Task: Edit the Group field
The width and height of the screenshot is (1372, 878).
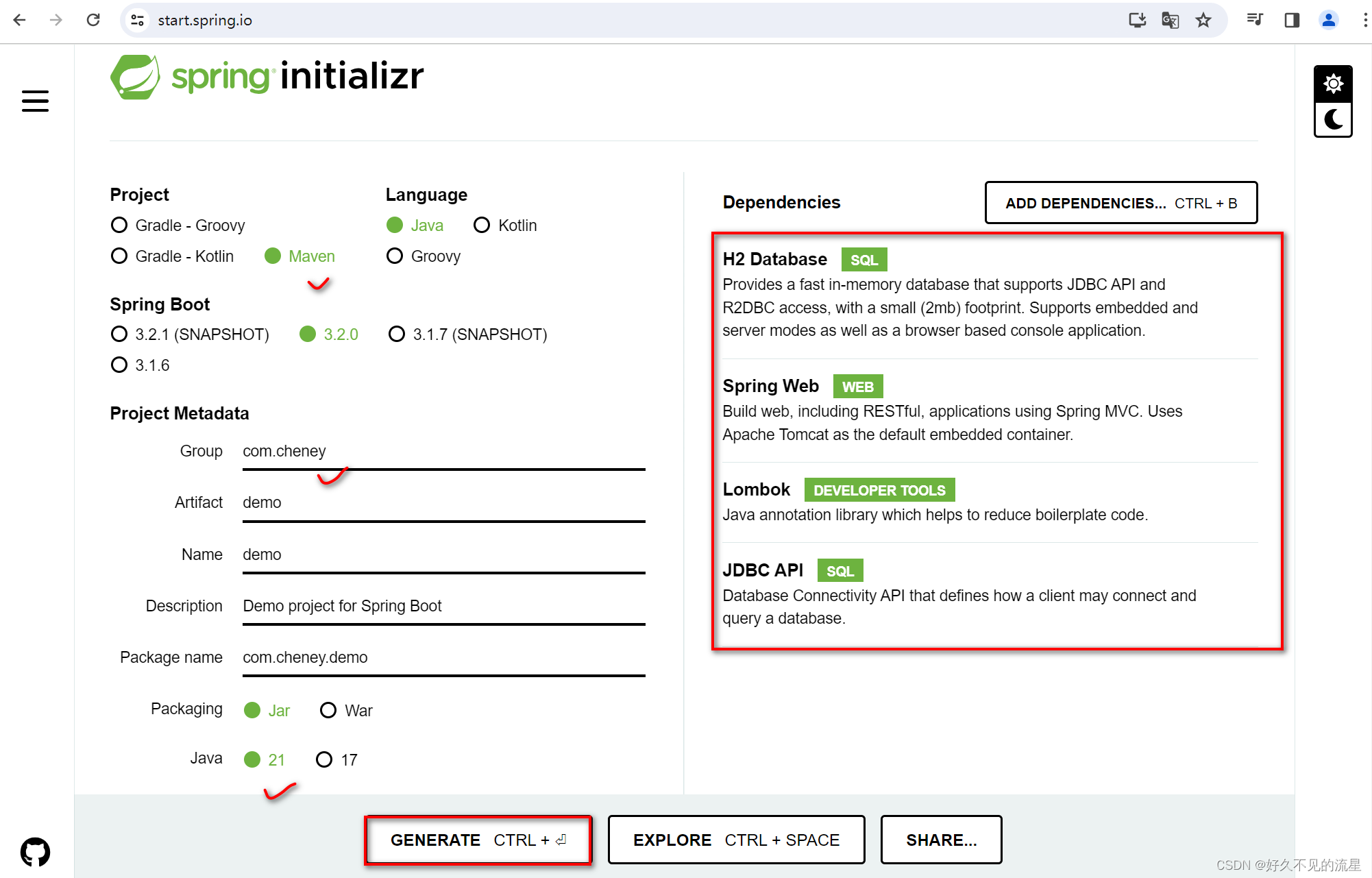Action: click(x=444, y=452)
